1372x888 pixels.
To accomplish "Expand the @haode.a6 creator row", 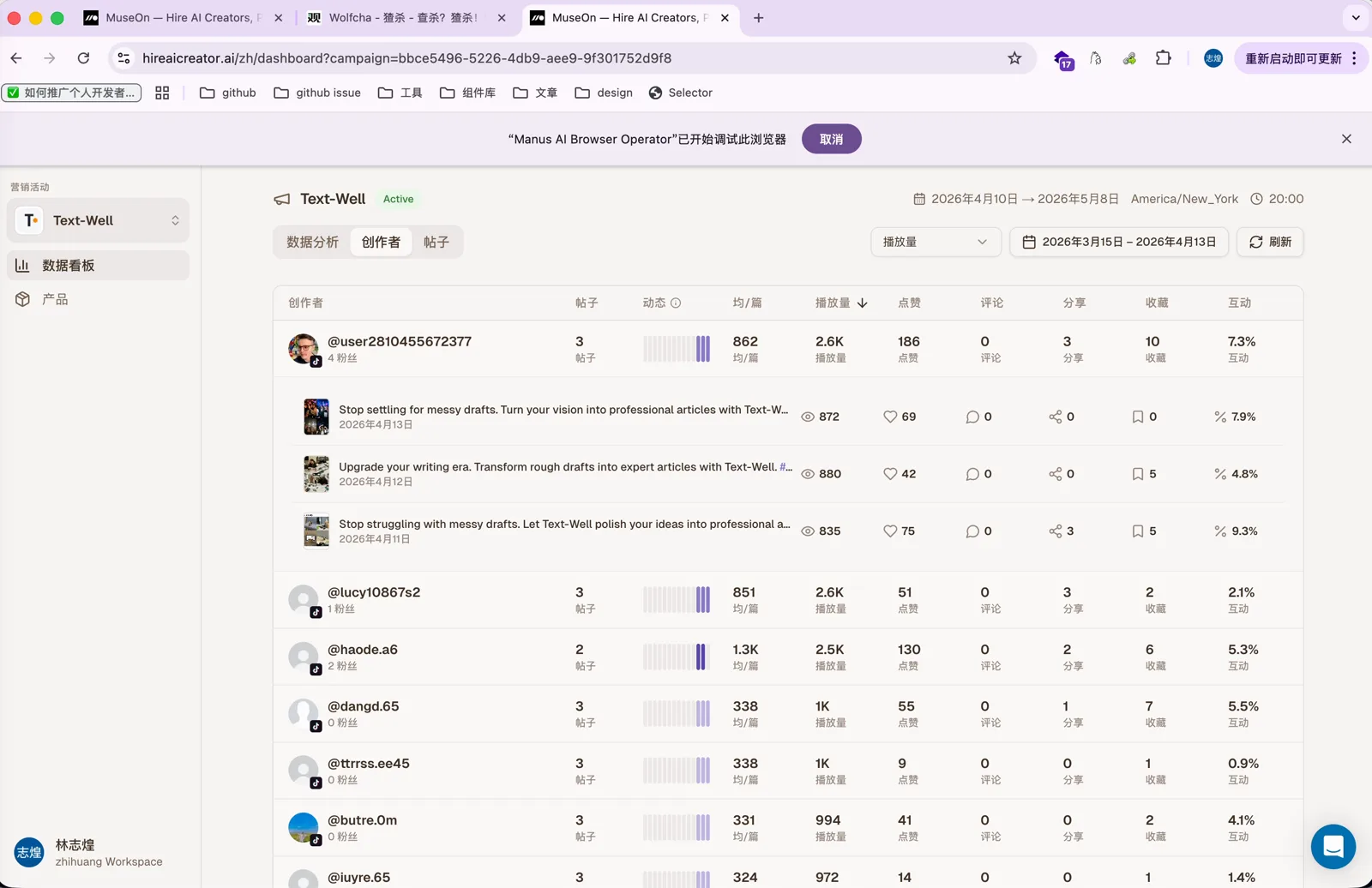I will [788, 657].
